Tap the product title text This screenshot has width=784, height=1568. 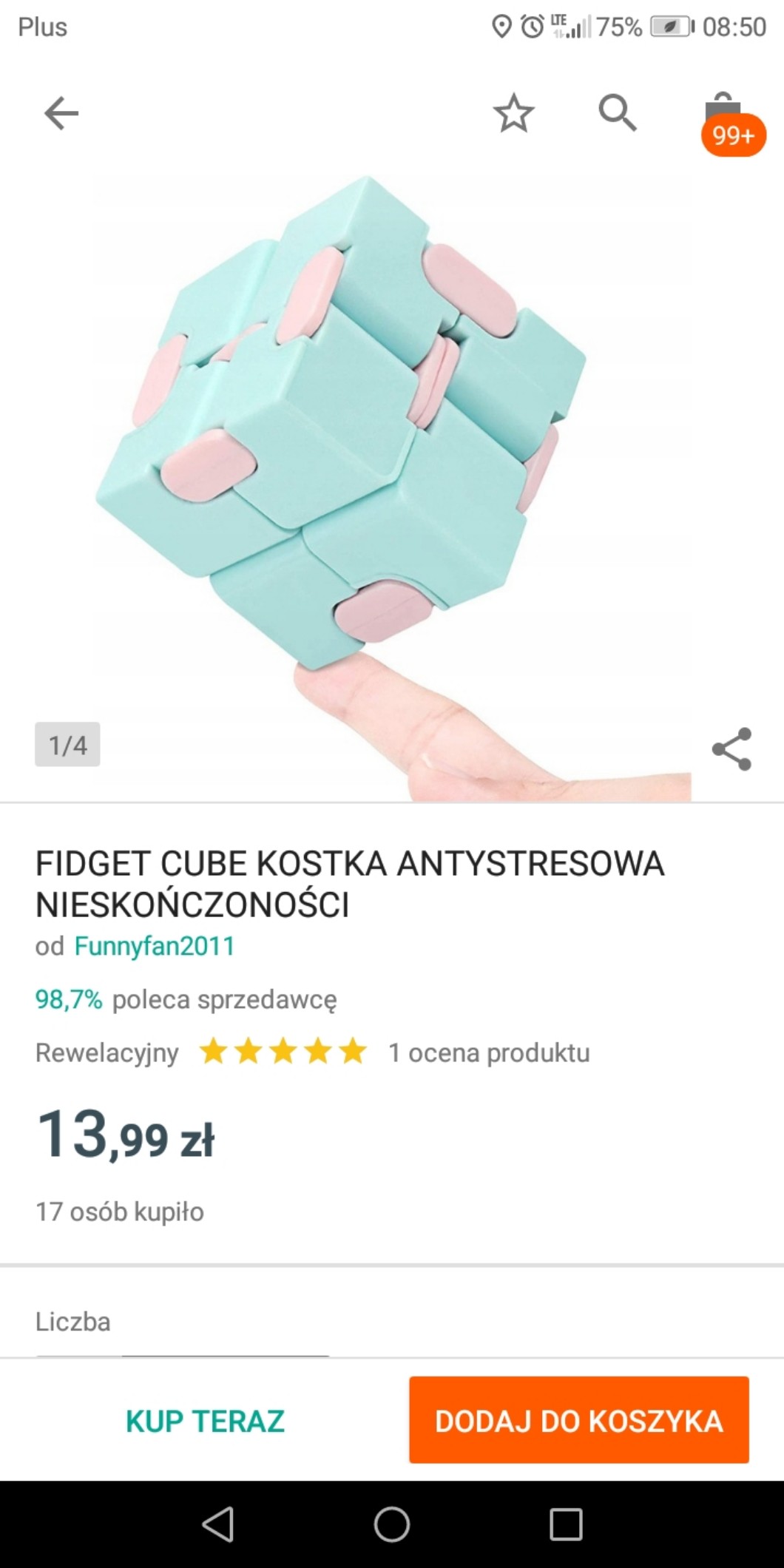[350, 883]
